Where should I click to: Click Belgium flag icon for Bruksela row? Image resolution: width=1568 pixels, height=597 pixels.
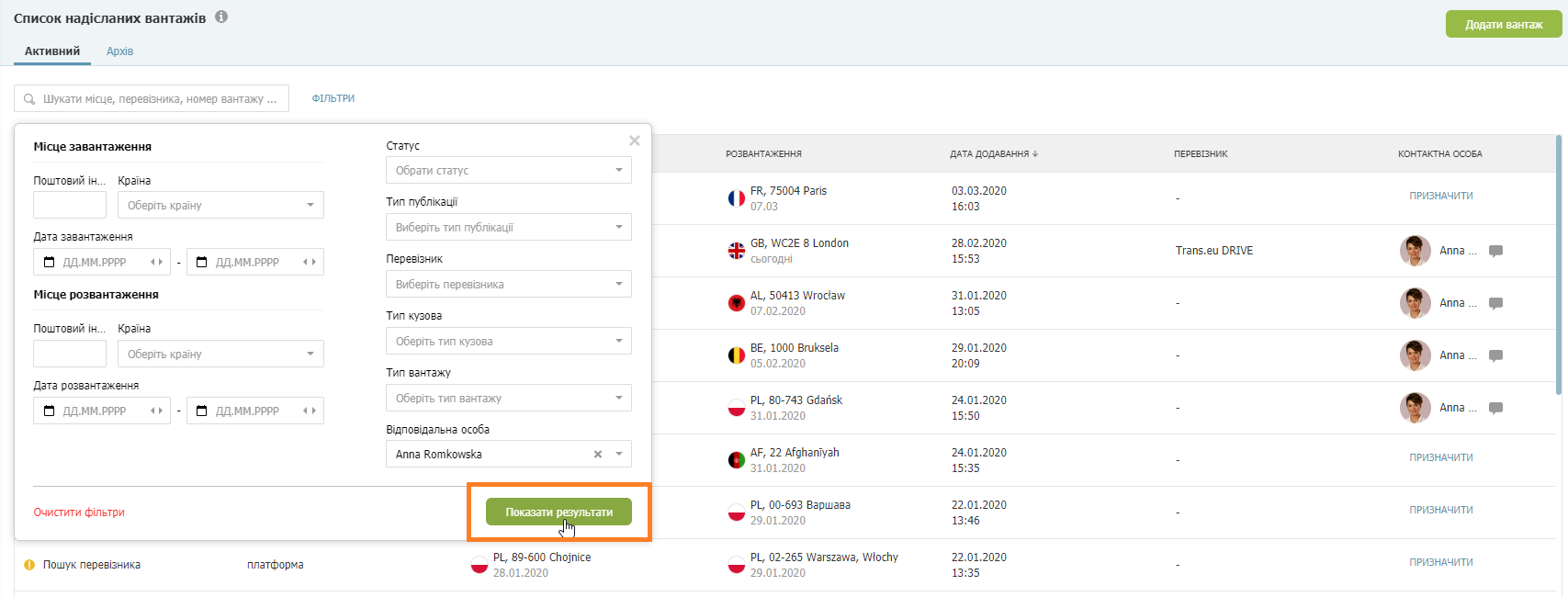click(x=736, y=355)
